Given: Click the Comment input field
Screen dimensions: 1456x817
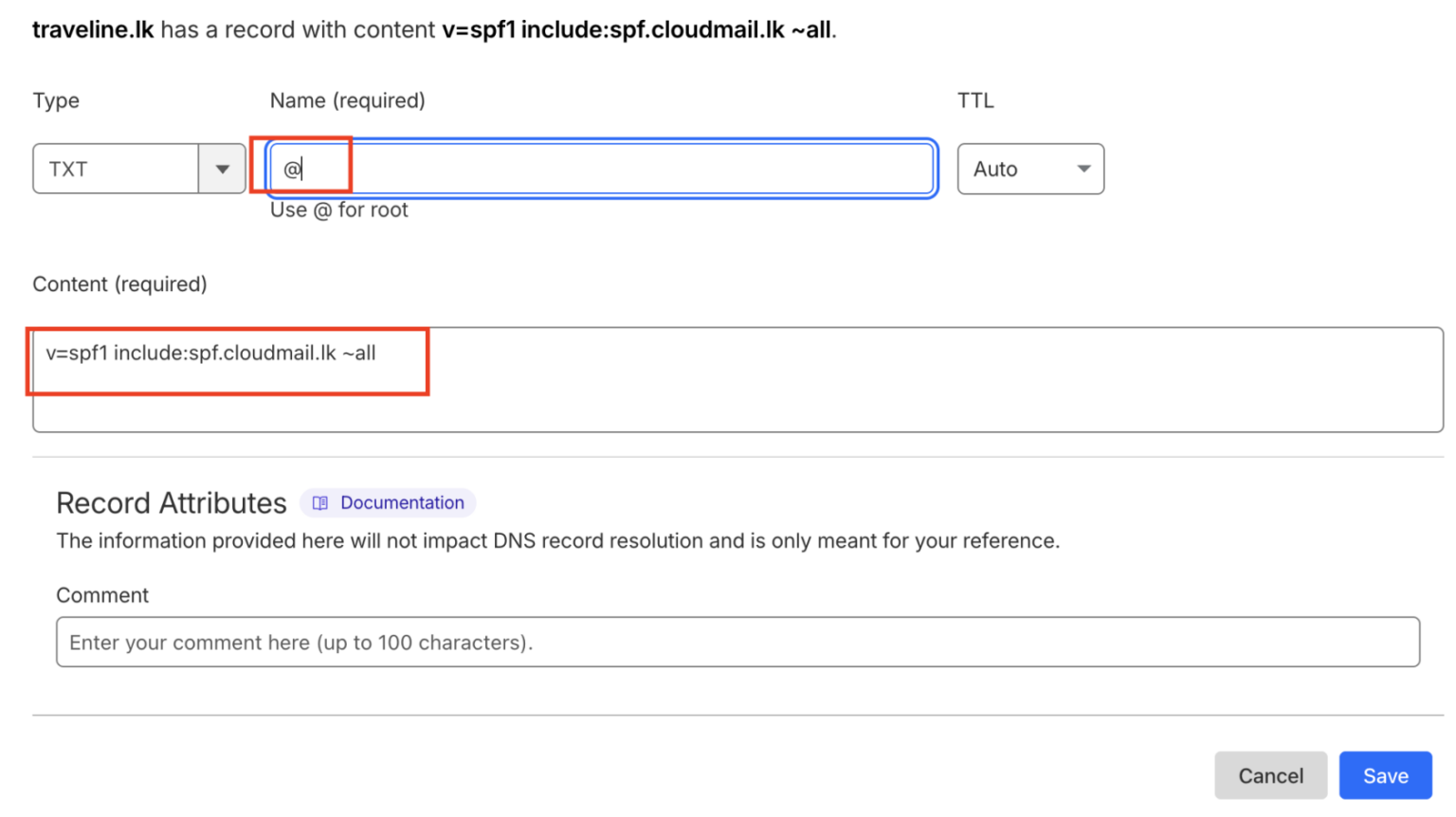Looking at the screenshot, I should 737,643.
